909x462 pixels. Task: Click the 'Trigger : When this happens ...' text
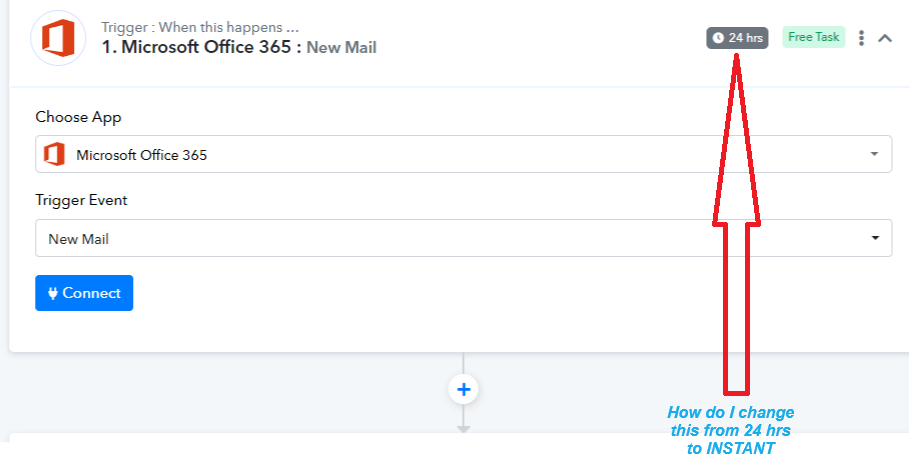[x=200, y=27]
